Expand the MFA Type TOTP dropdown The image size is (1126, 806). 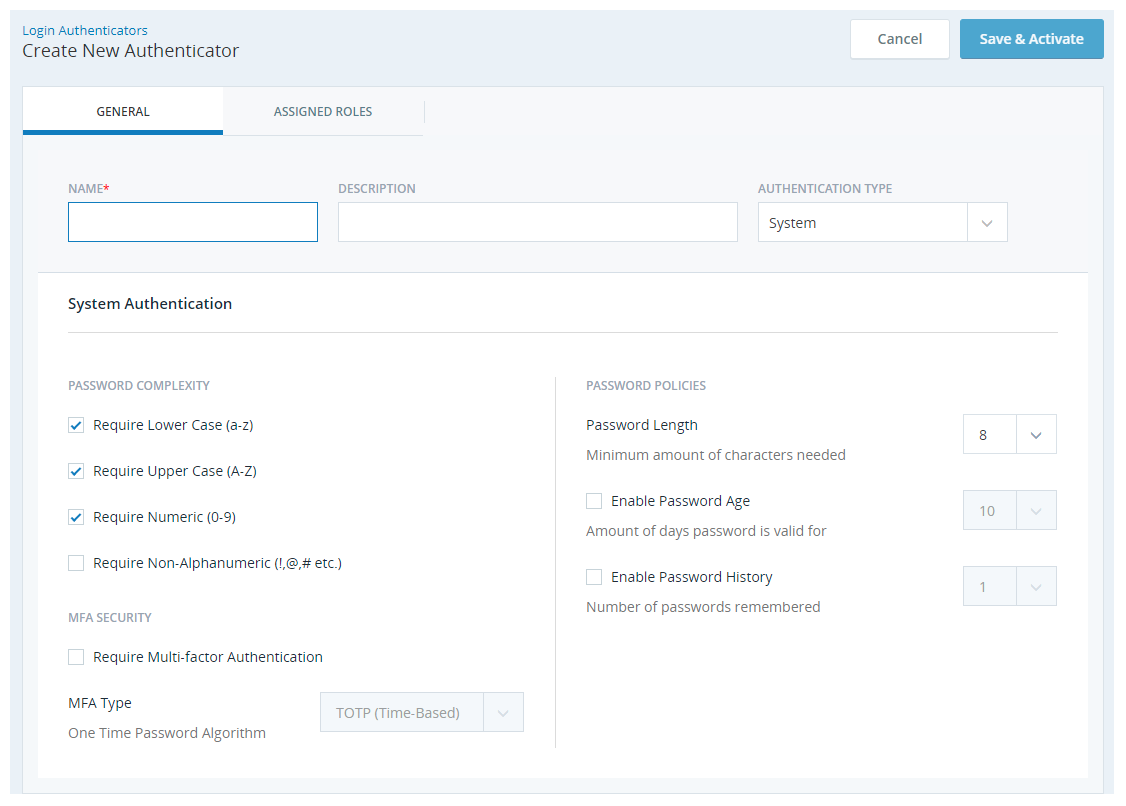click(504, 711)
